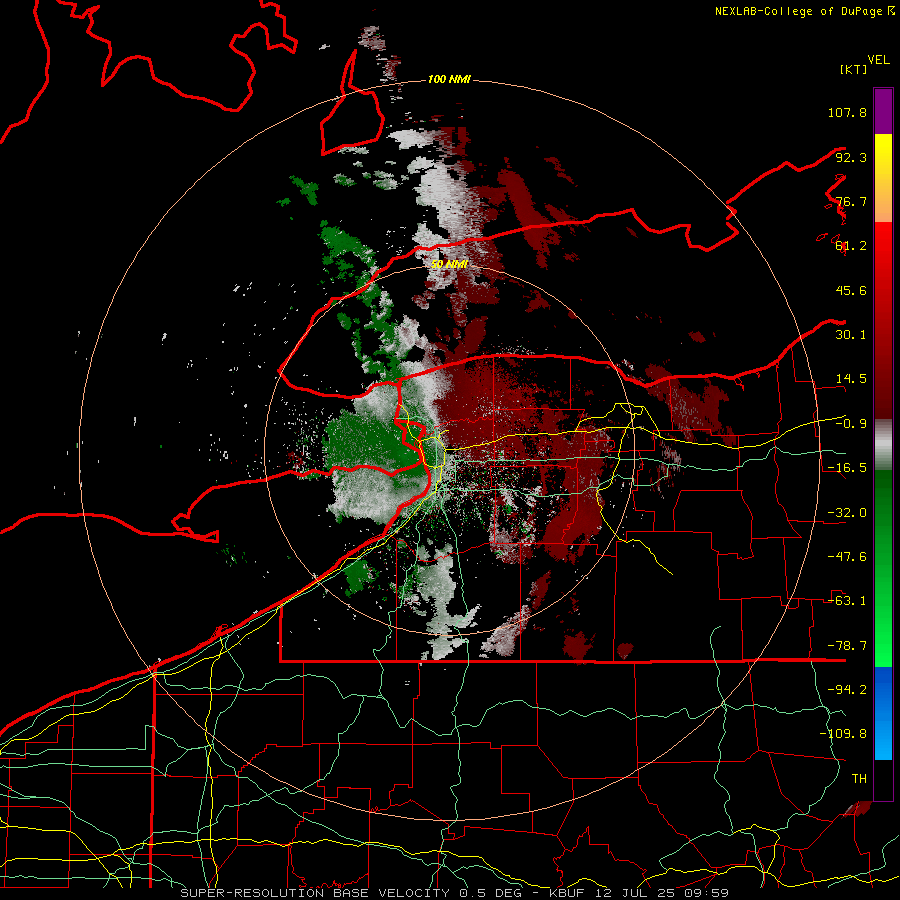Click the -47.6 velocity scale value
Image resolution: width=900 pixels, height=900 pixels.
(847, 557)
